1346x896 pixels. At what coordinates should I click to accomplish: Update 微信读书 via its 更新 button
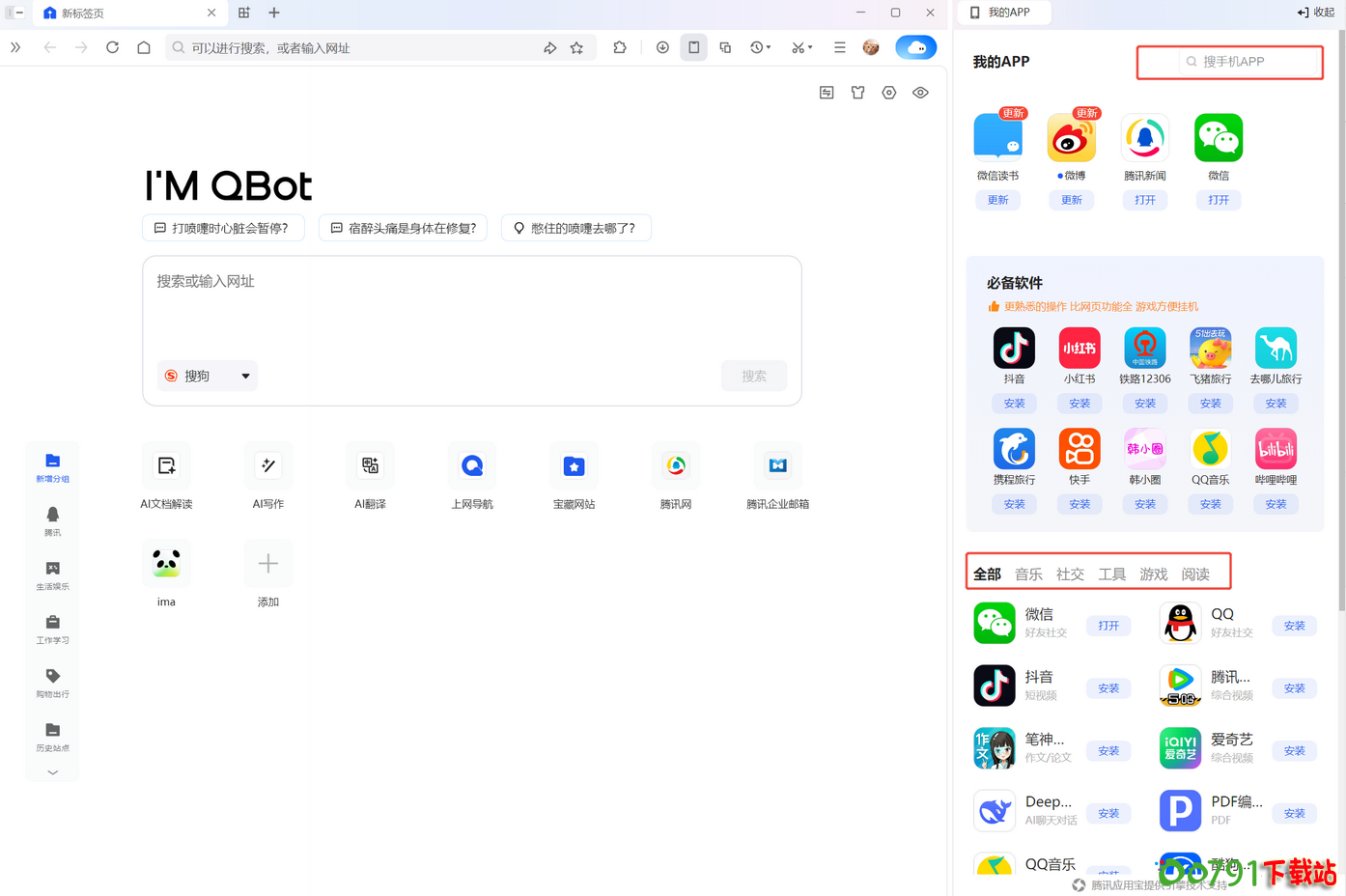tap(997, 200)
